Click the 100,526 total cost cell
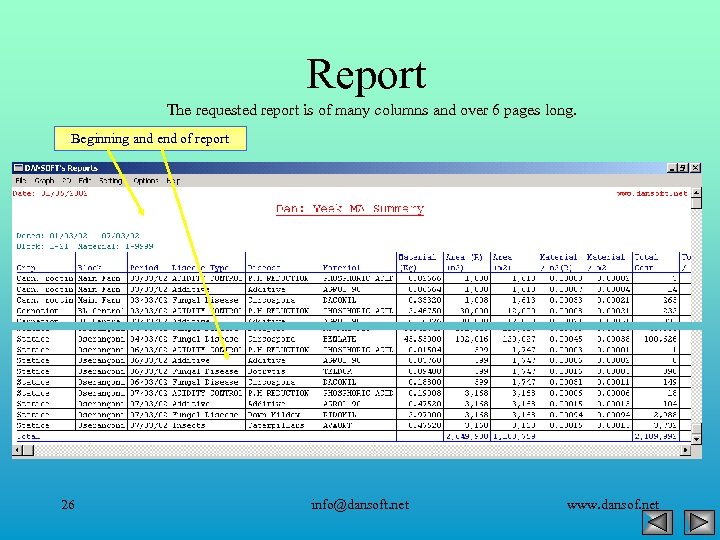720x540 pixels. point(660,339)
